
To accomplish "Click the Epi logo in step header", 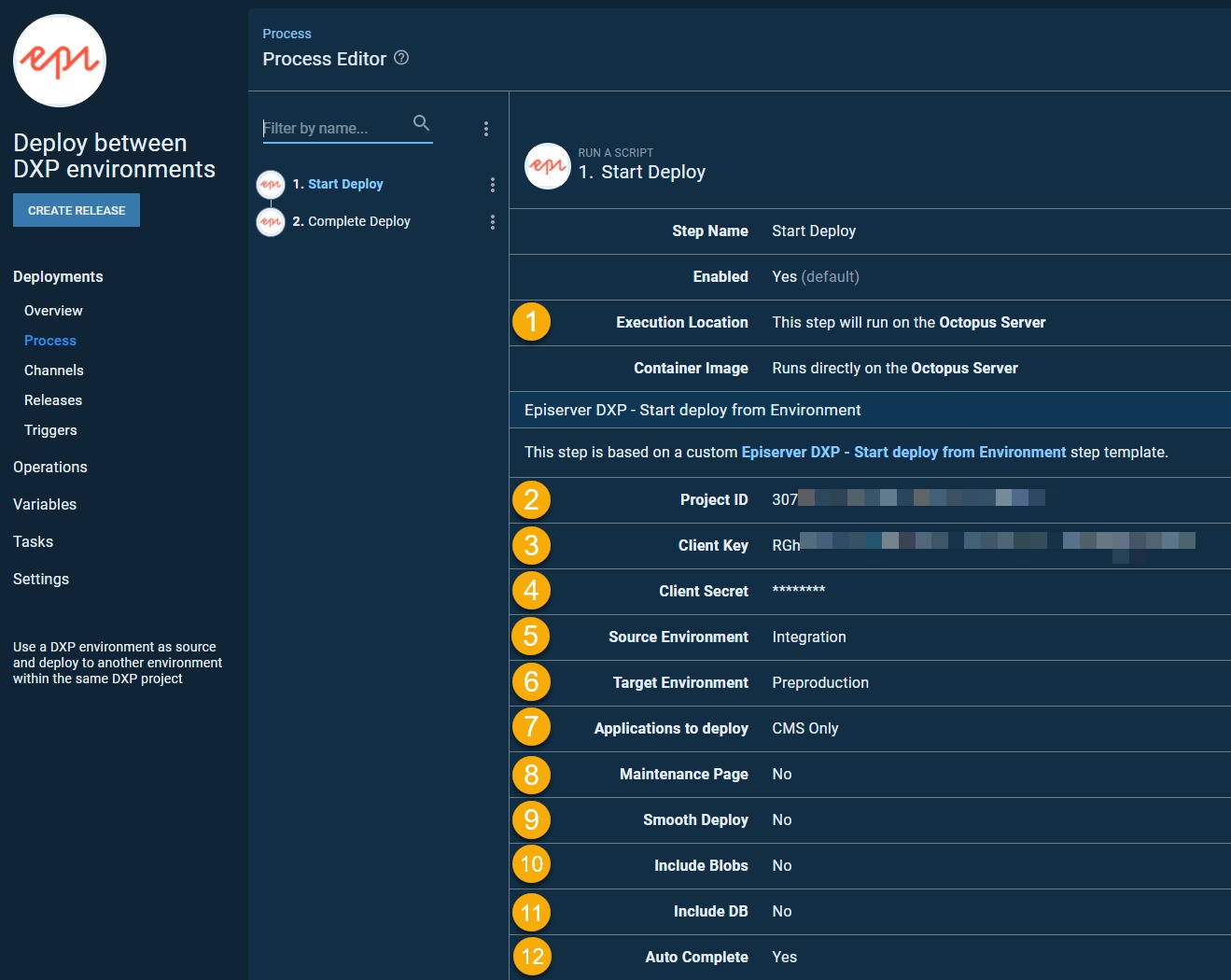I will coord(548,166).
